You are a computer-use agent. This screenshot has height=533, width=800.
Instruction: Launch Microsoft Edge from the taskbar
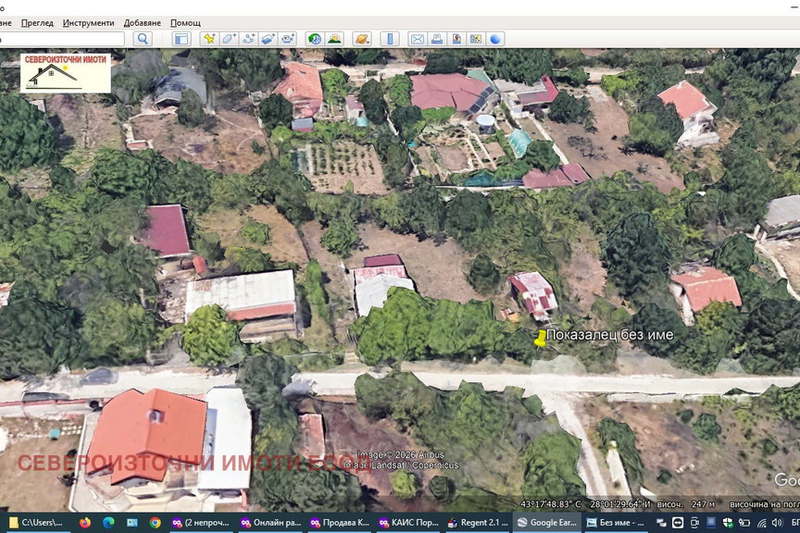[x=109, y=523]
